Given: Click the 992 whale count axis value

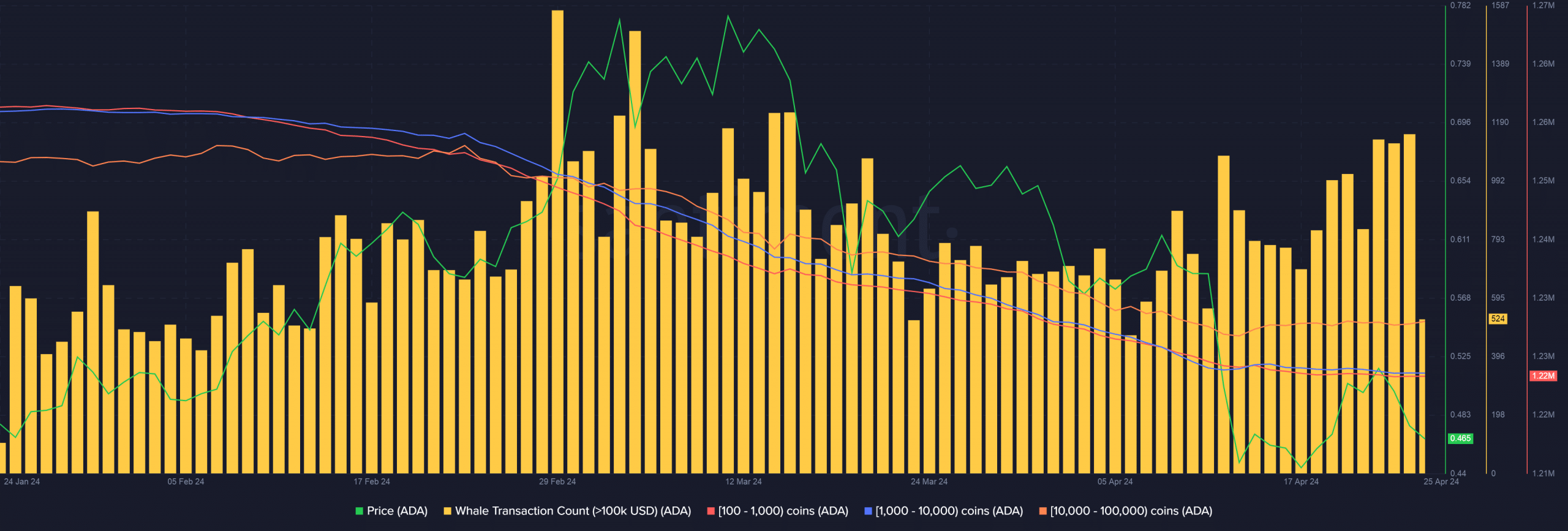Looking at the screenshot, I should (x=1498, y=181).
